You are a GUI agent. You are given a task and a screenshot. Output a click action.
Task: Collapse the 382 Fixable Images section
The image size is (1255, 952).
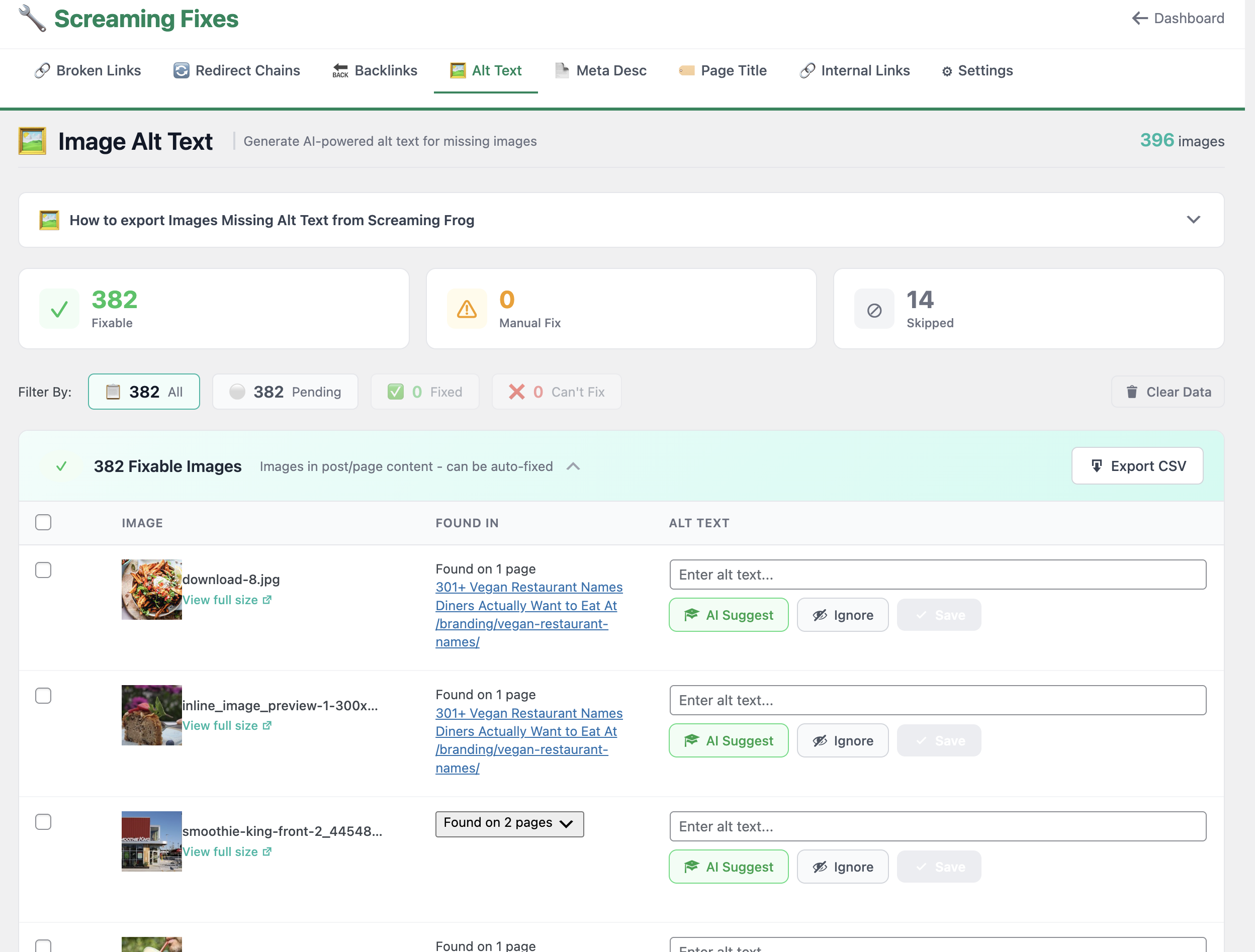(573, 466)
